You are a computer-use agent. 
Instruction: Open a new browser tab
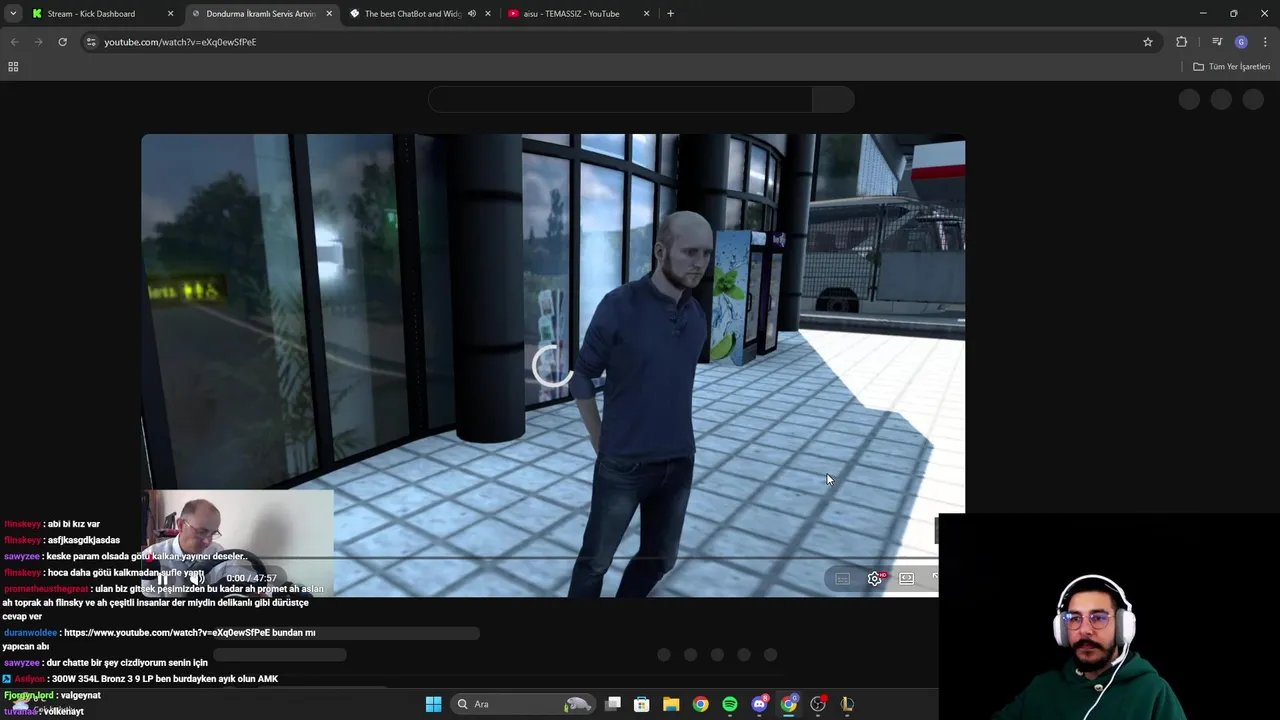click(x=670, y=14)
